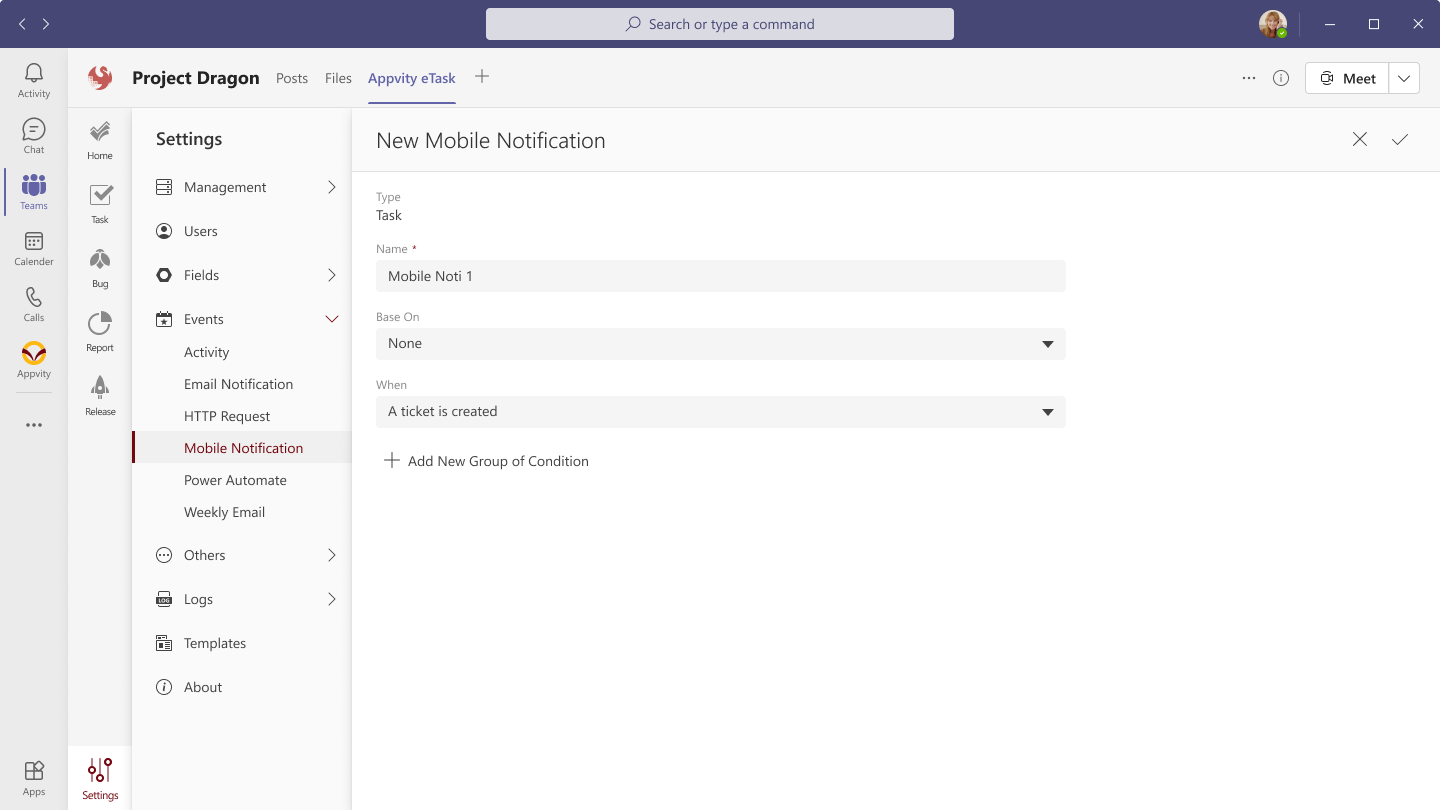
Task: Switch to the Posts tab
Action: tap(292, 78)
